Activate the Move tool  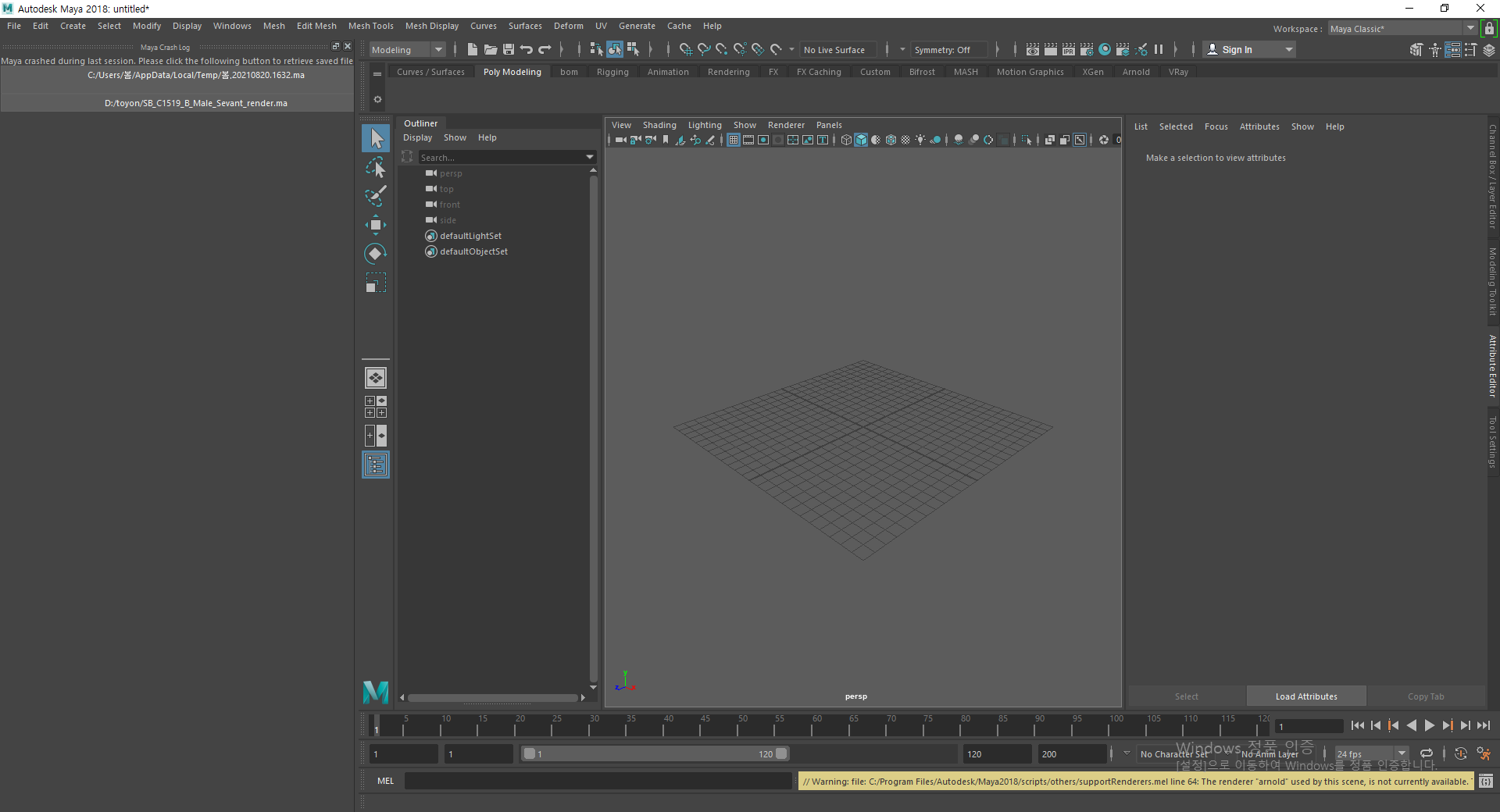click(x=376, y=225)
